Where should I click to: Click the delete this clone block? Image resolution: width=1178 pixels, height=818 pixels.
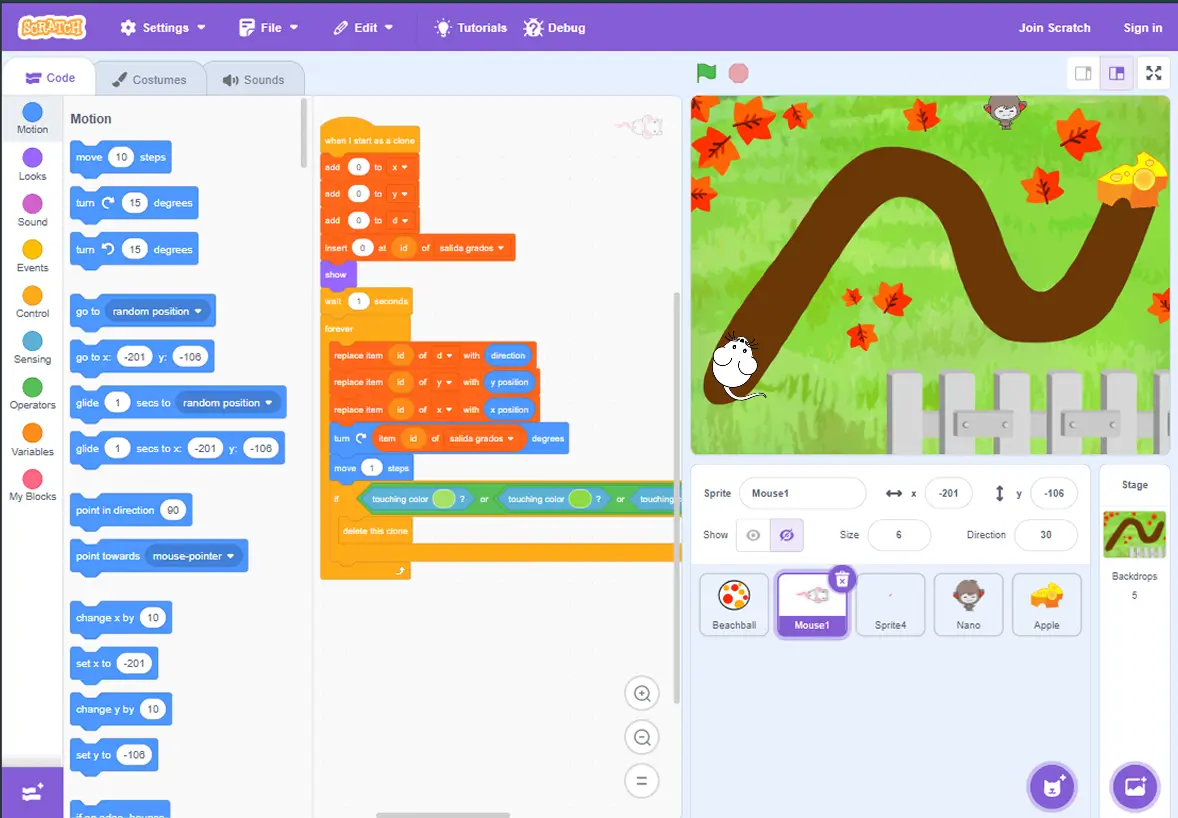click(374, 531)
